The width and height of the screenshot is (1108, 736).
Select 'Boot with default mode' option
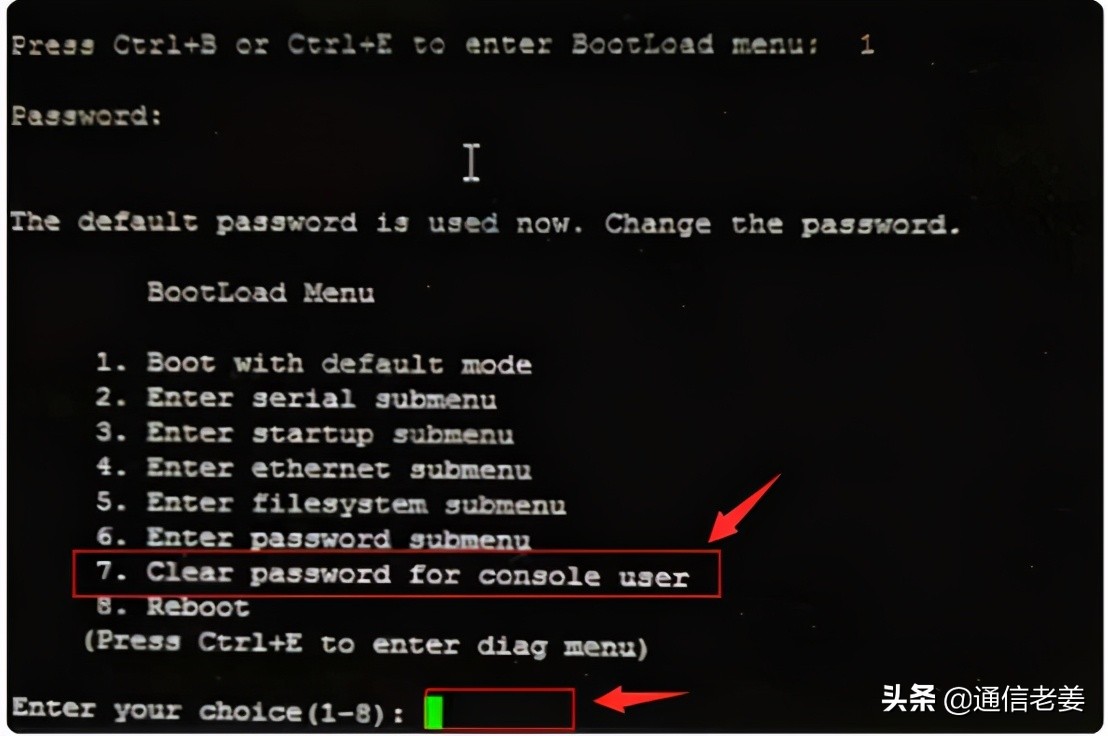(x=314, y=363)
